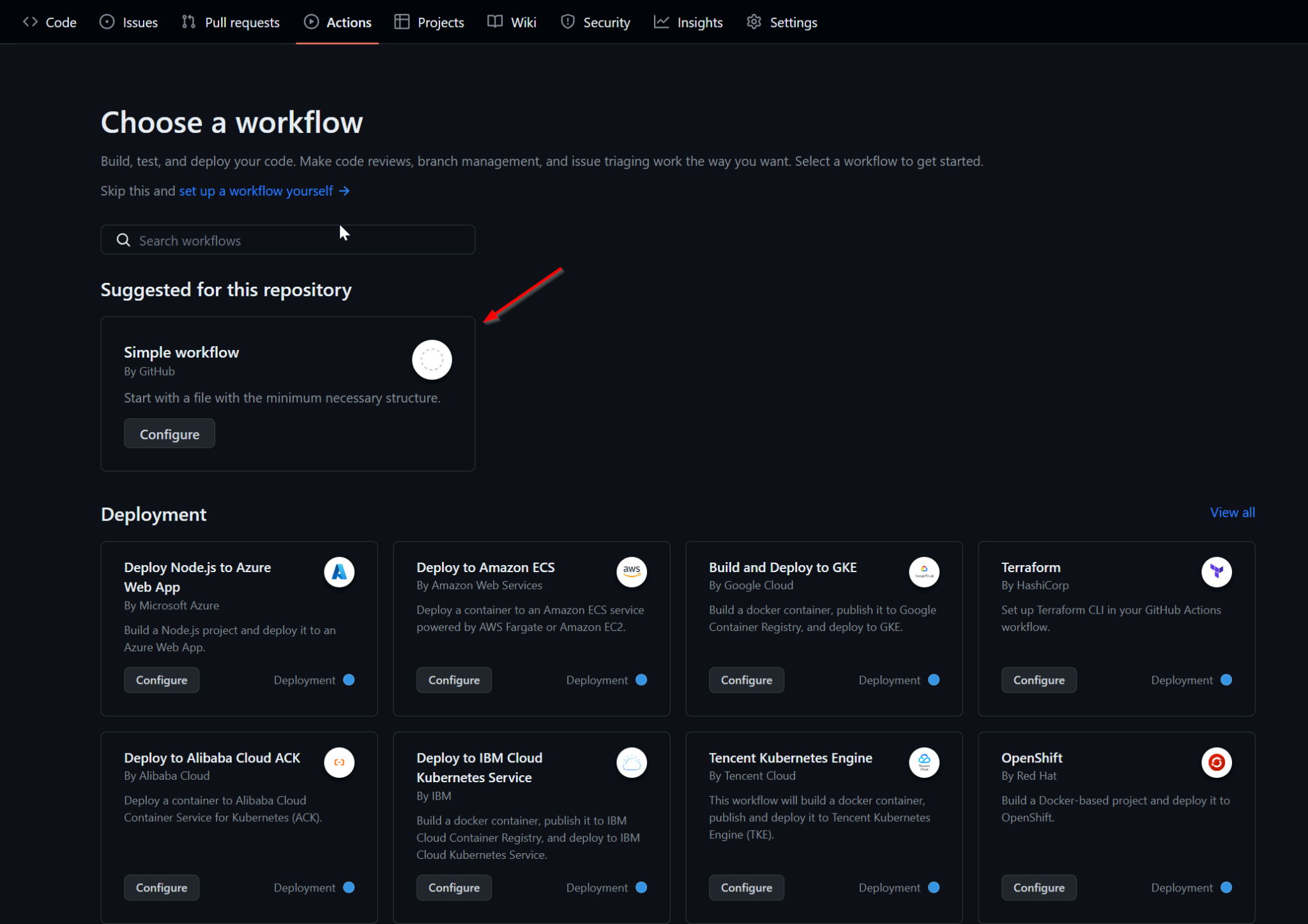Configure Deploy to Alibaba Cloud ACK
This screenshot has height=924, width=1308.
pos(162,888)
